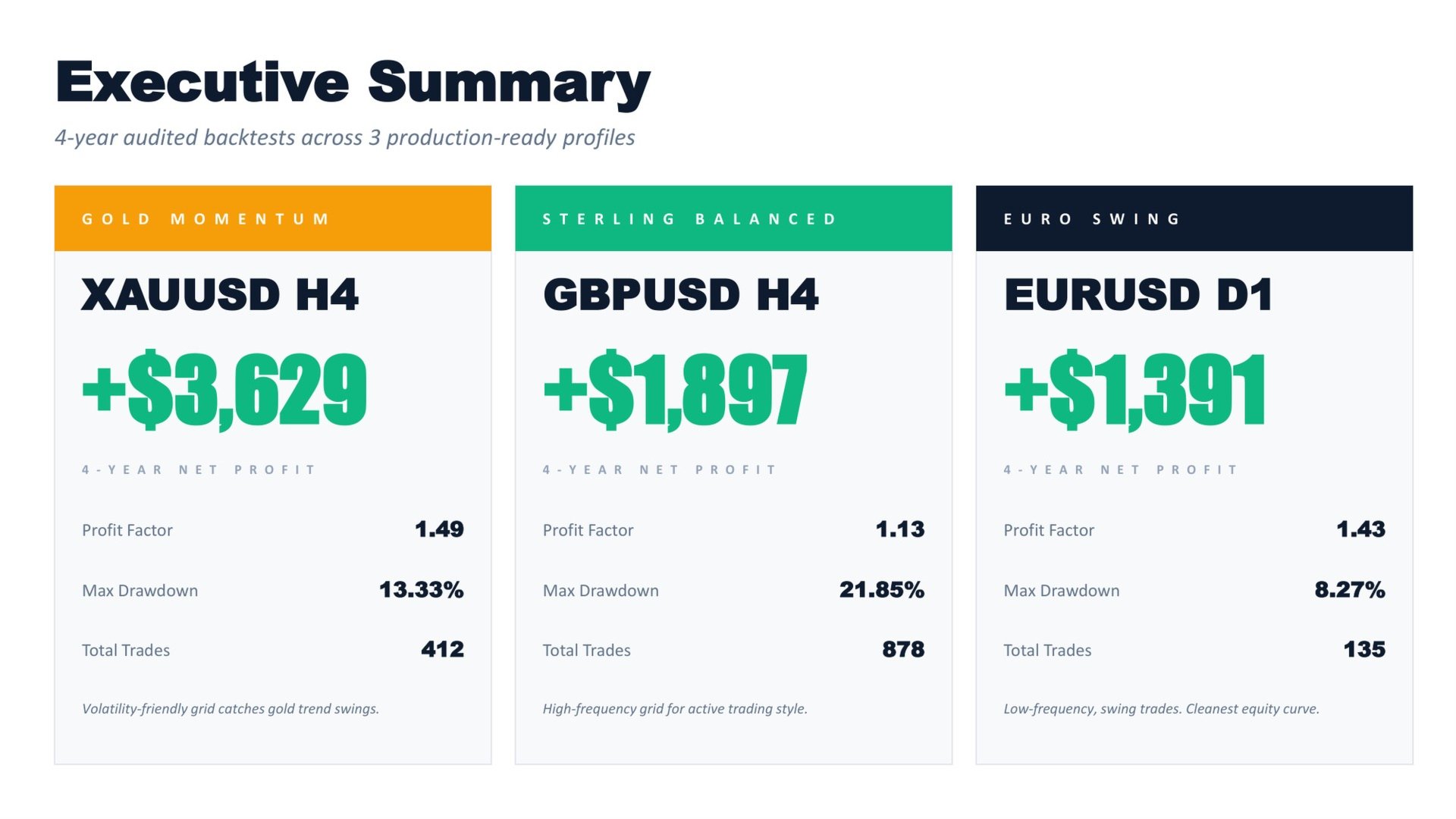The image size is (1456, 819).
Task: Click the 135 Total Trades value
Action: [x=1364, y=649]
